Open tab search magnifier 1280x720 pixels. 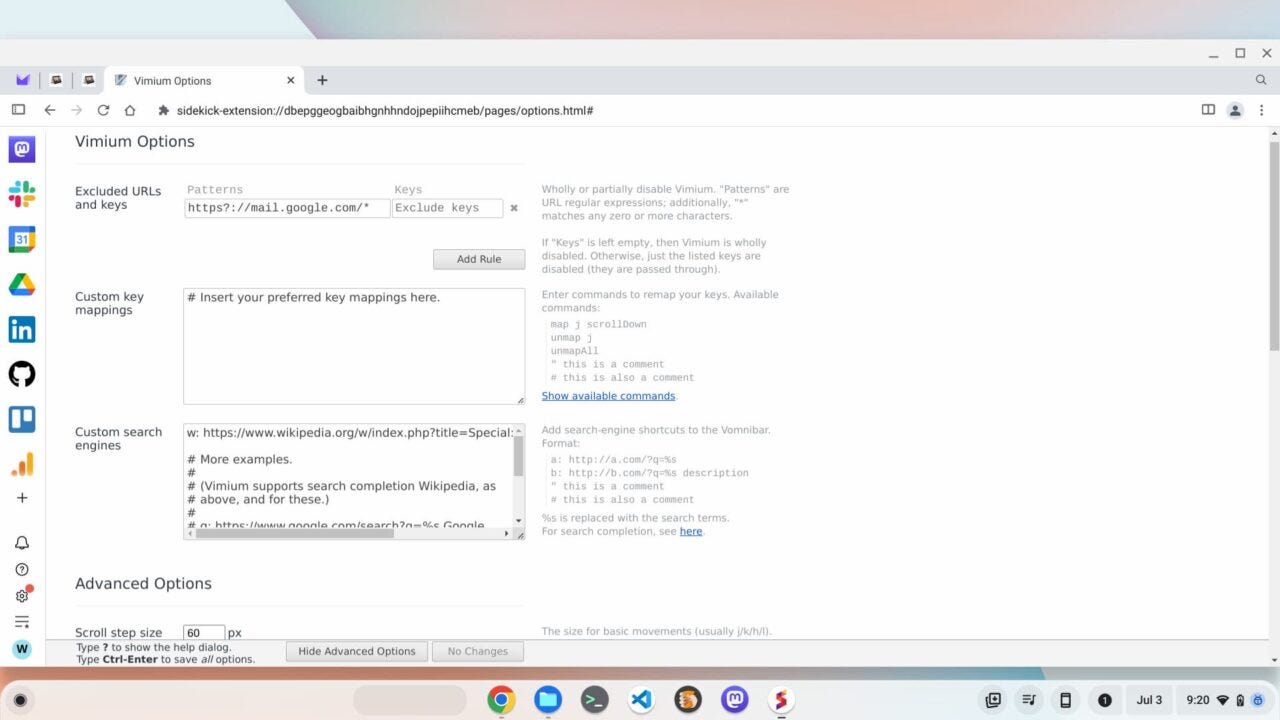pyautogui.click(x=1261, y=80)
